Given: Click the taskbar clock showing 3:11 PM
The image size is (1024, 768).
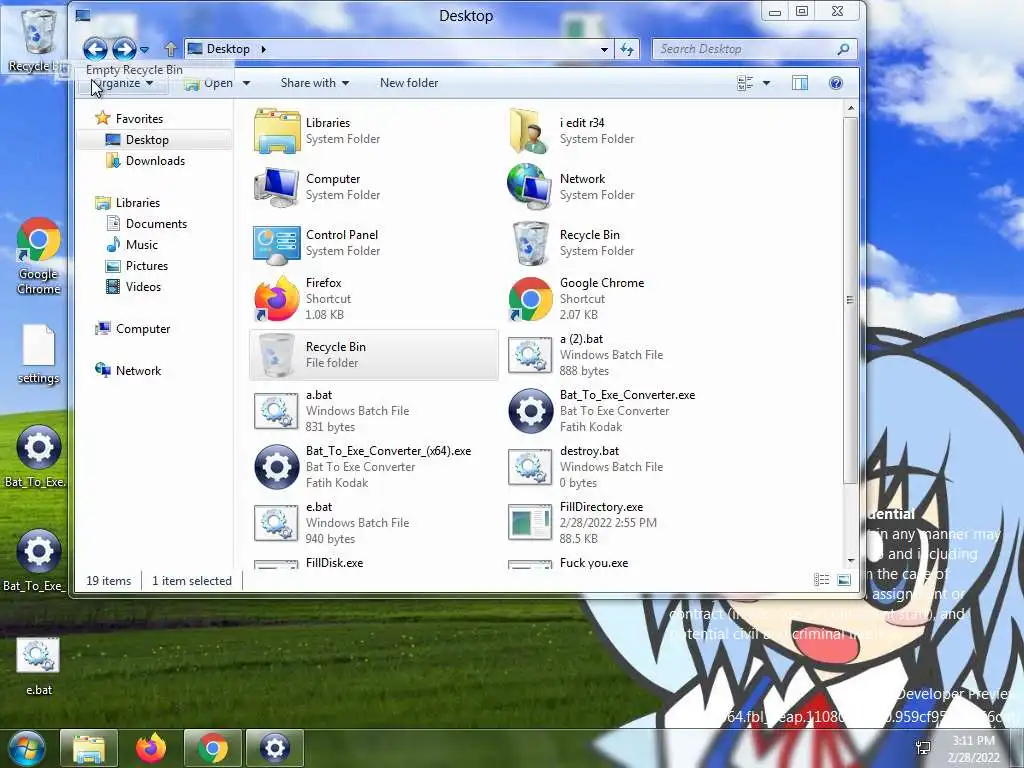Looking at the screenshot, I should (974, 749).
